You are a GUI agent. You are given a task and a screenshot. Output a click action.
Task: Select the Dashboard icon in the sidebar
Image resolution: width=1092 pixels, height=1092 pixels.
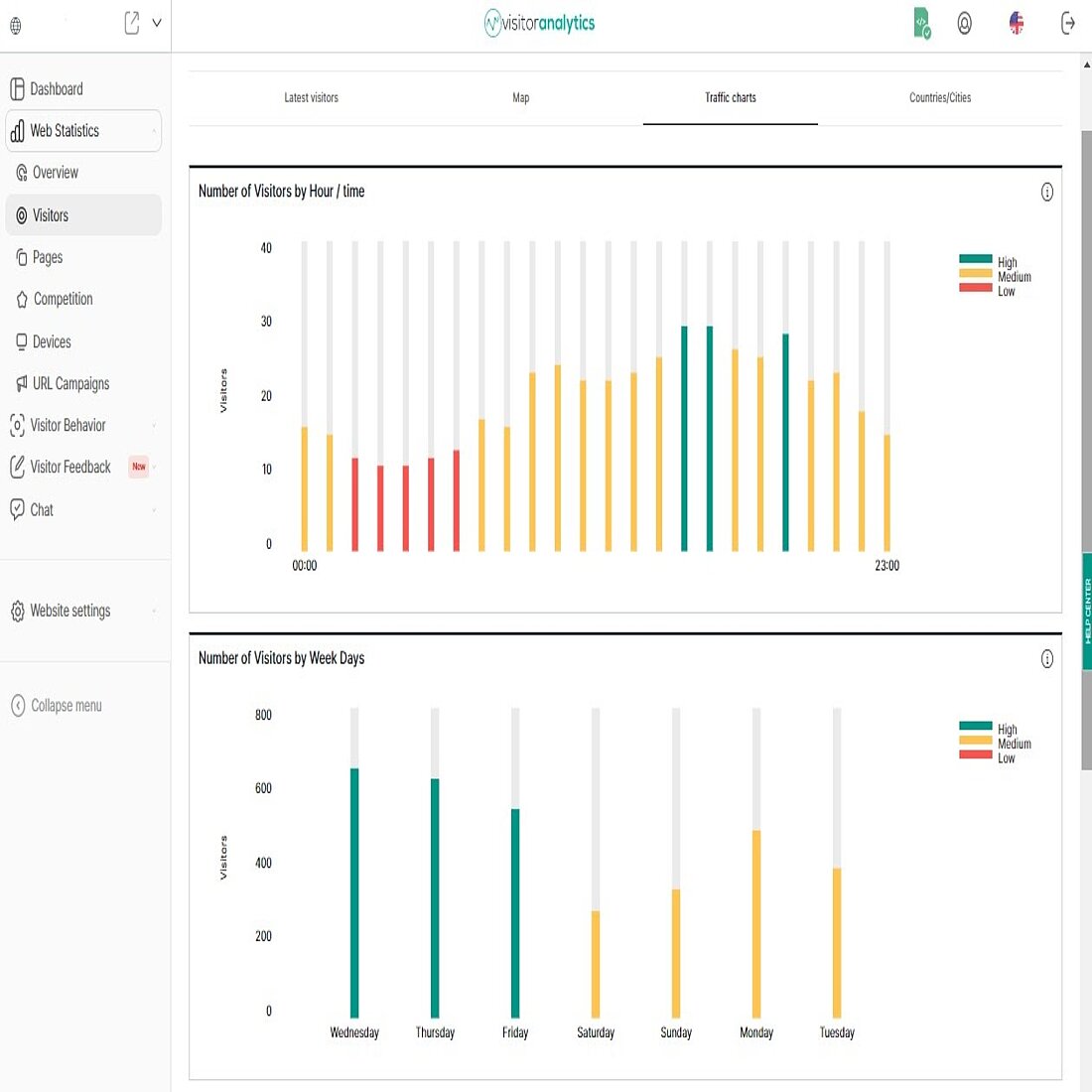pos(18,88)
